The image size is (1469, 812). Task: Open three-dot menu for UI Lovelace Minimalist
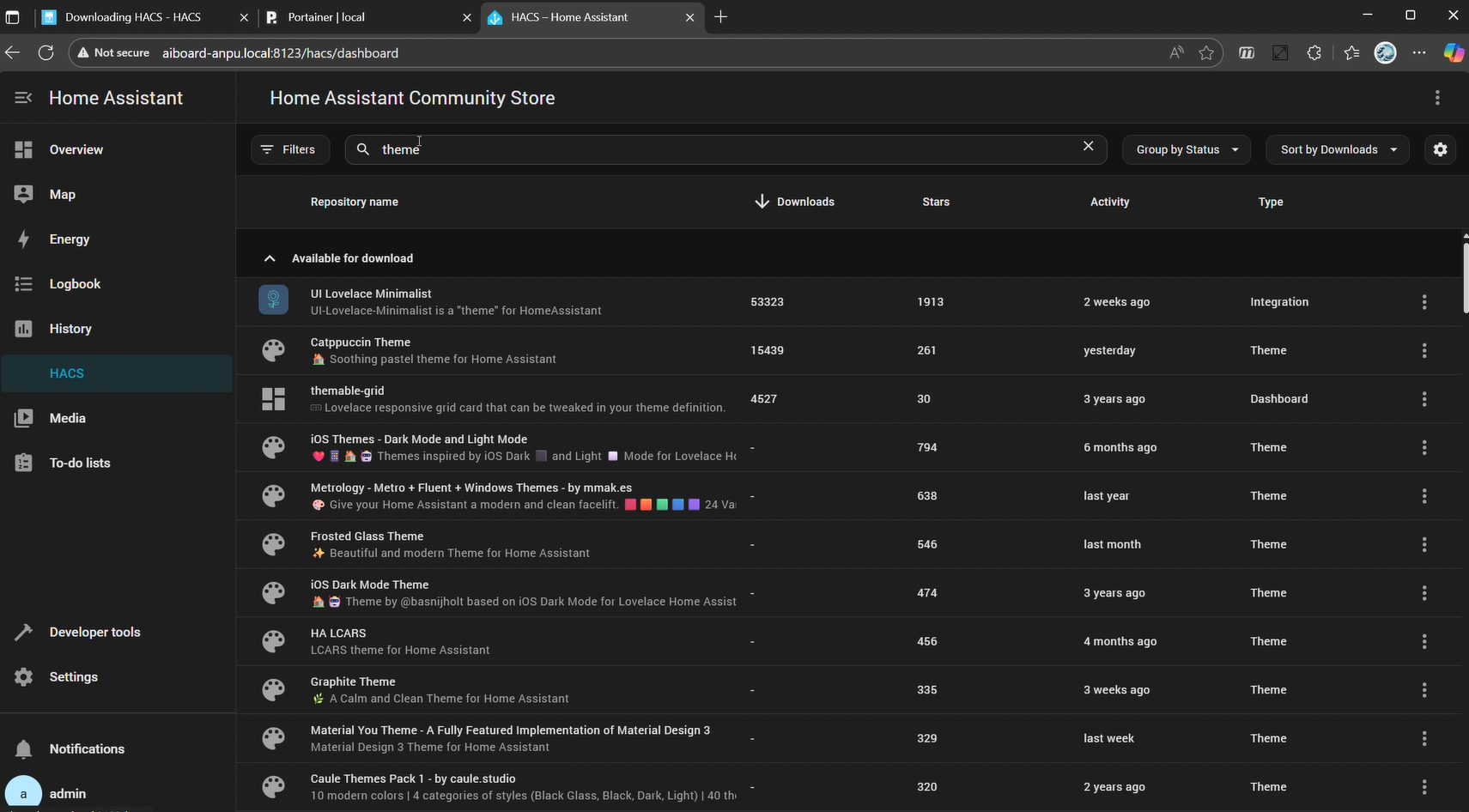[1423, 302]
